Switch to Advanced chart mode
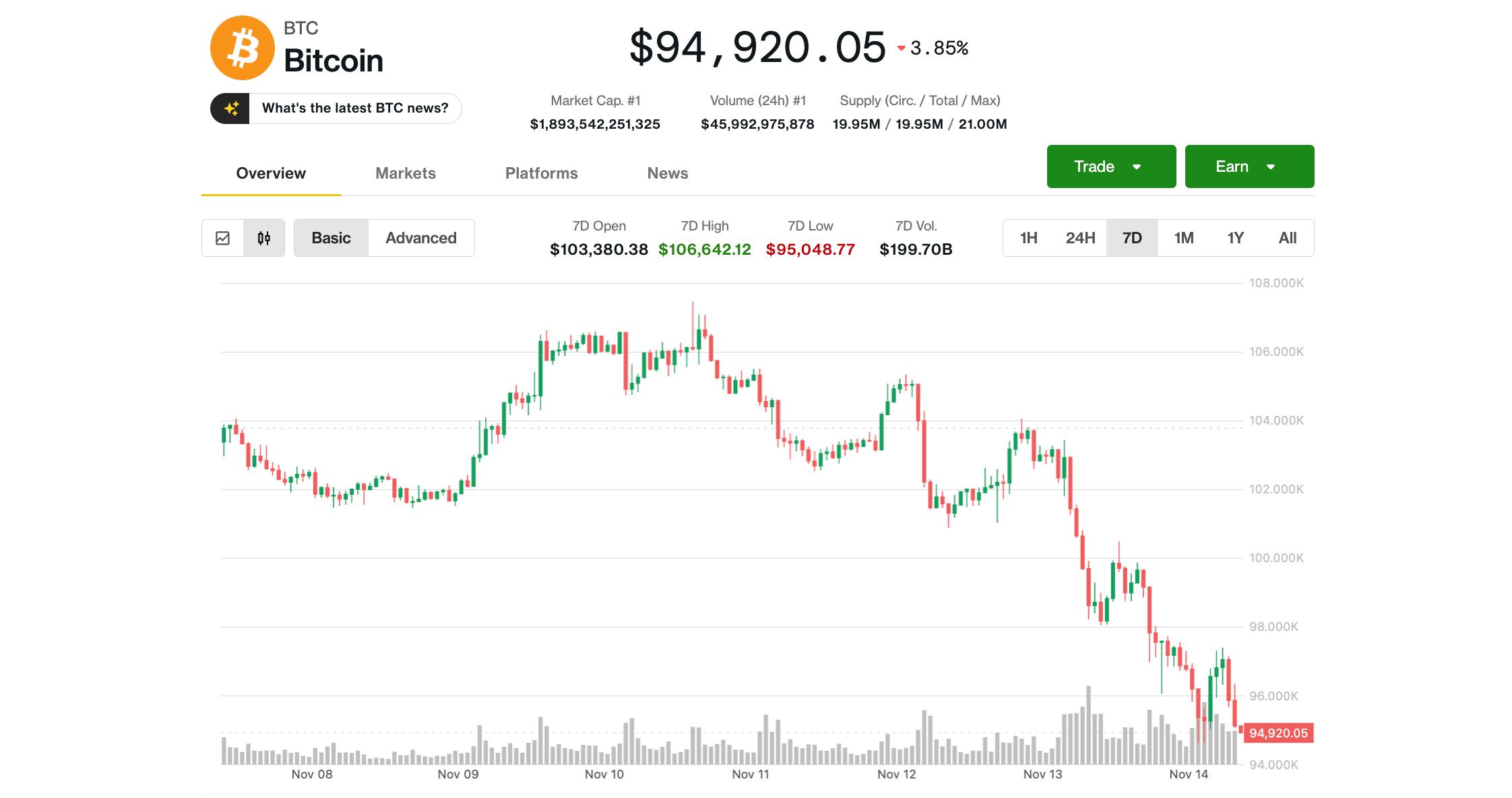 (420, 237)
